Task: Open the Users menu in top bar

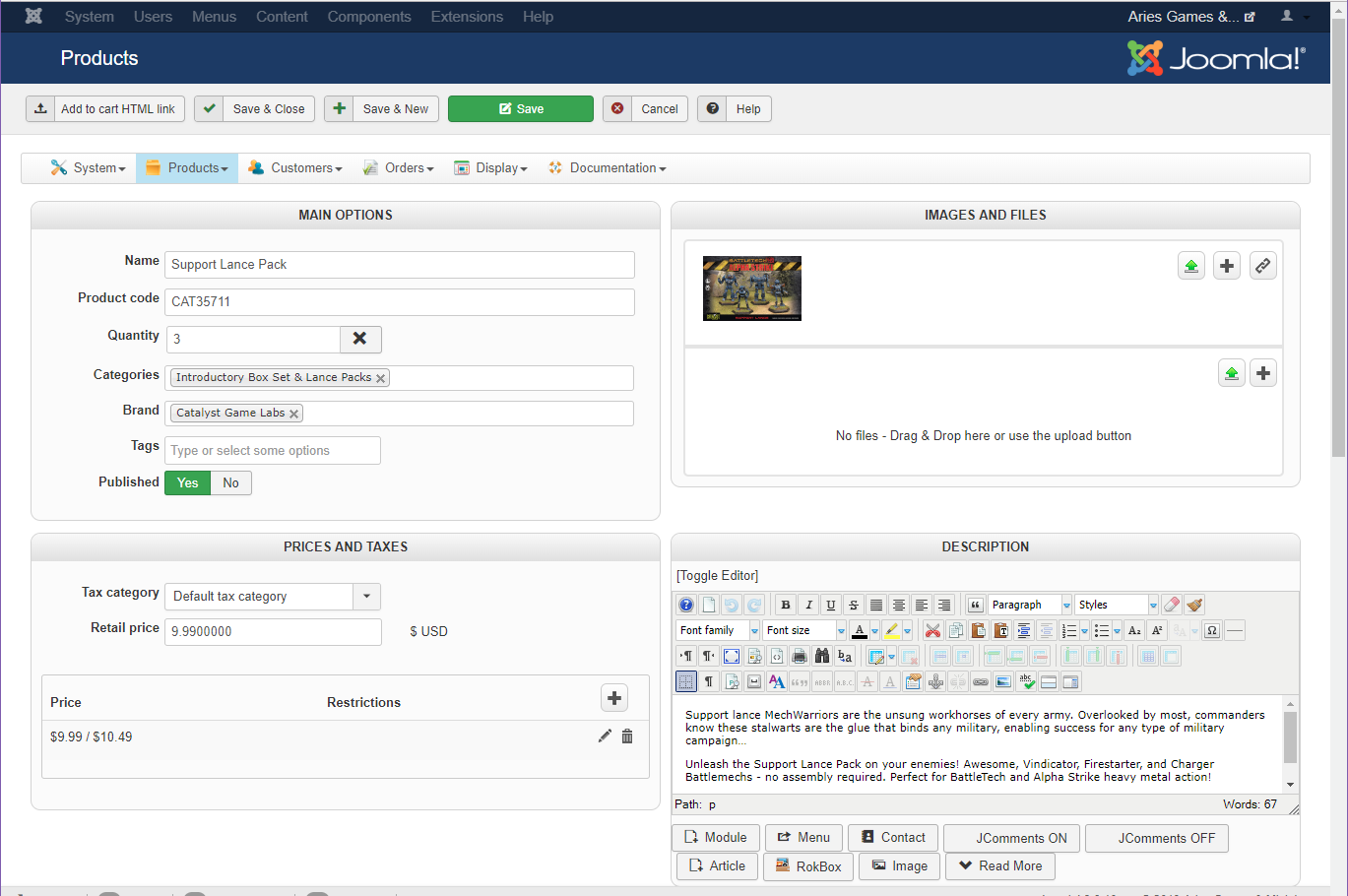Action: [153, 17]
